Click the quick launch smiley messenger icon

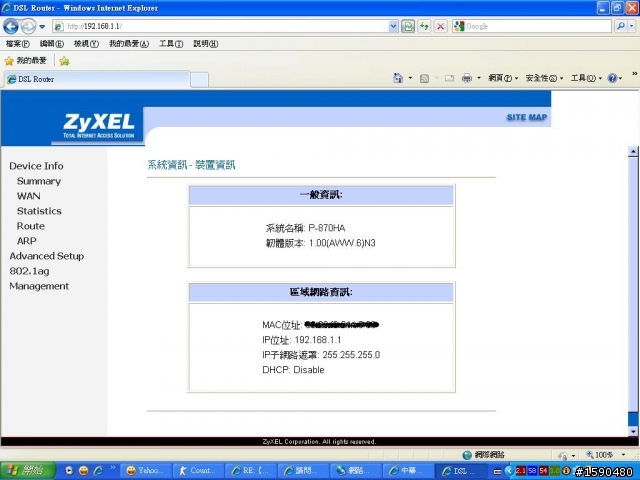click(84, 471)
